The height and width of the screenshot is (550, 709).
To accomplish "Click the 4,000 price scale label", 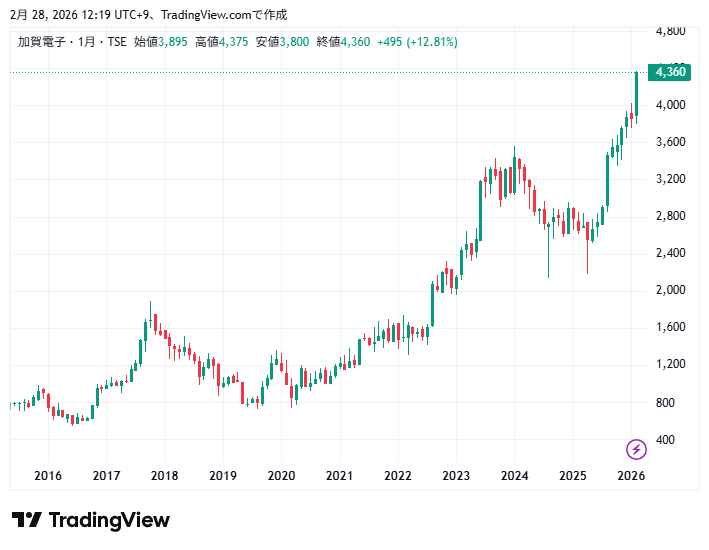I will click(670, 105).
